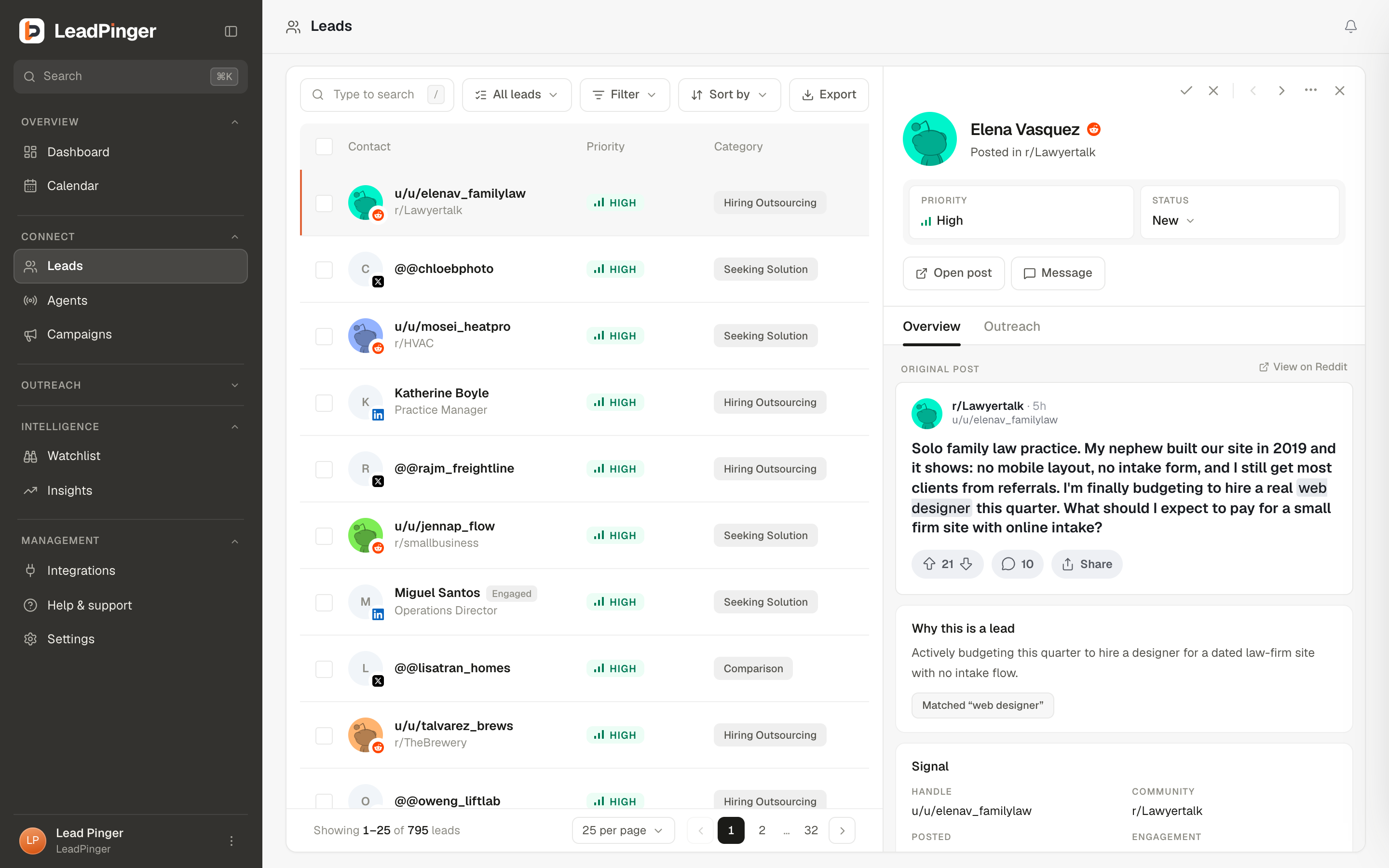The height and width of the screenshot is (868, 1389).
Task: Select checkbox for @@chloebphoto row
Action: coord(324,270)
